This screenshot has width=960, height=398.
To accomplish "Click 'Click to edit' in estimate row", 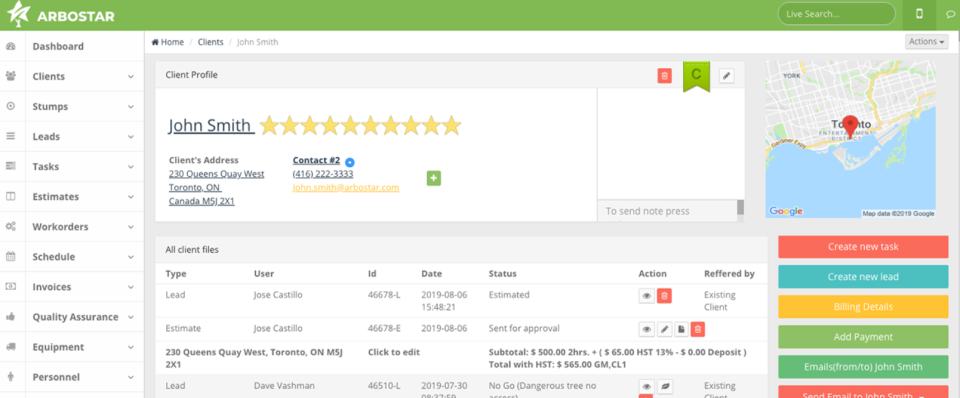I will click(394, 353).
